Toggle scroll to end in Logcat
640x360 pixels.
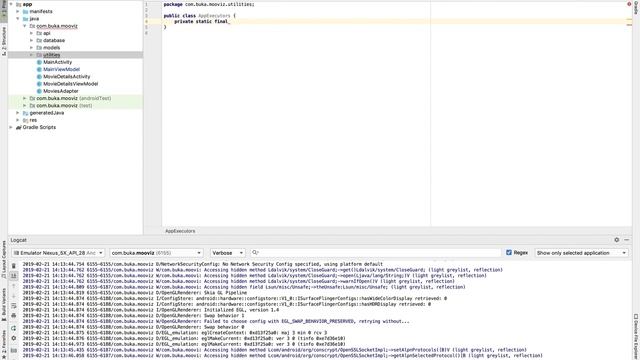(13, 276)
